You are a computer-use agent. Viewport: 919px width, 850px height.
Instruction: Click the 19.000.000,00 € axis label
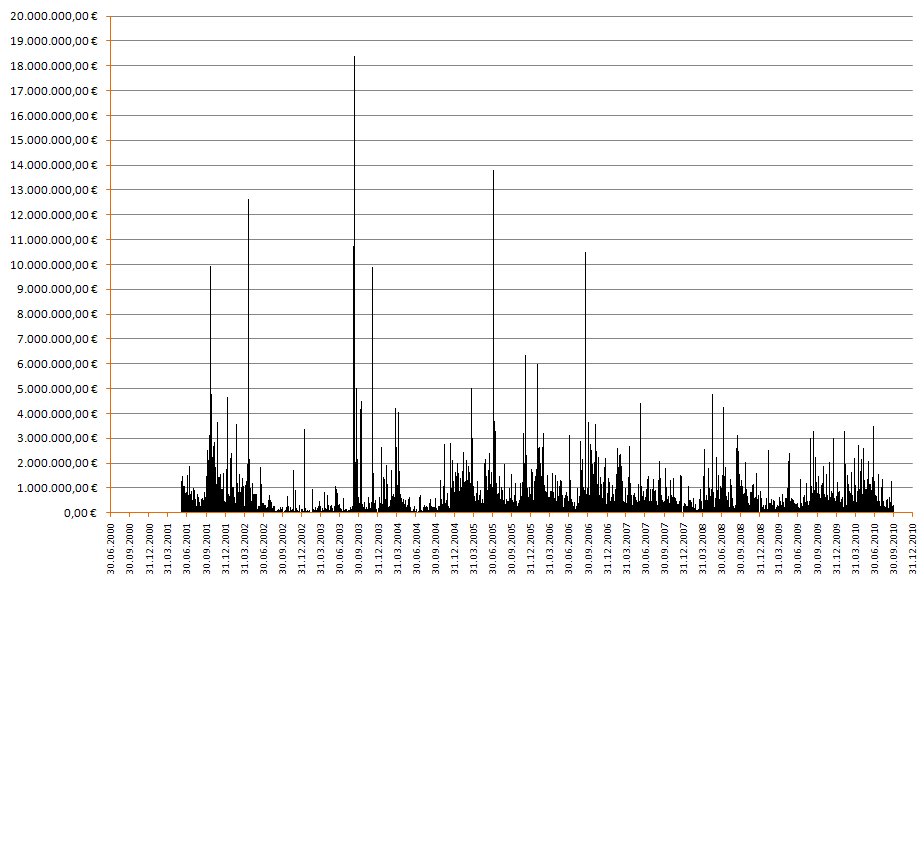[x=54, y=41]
